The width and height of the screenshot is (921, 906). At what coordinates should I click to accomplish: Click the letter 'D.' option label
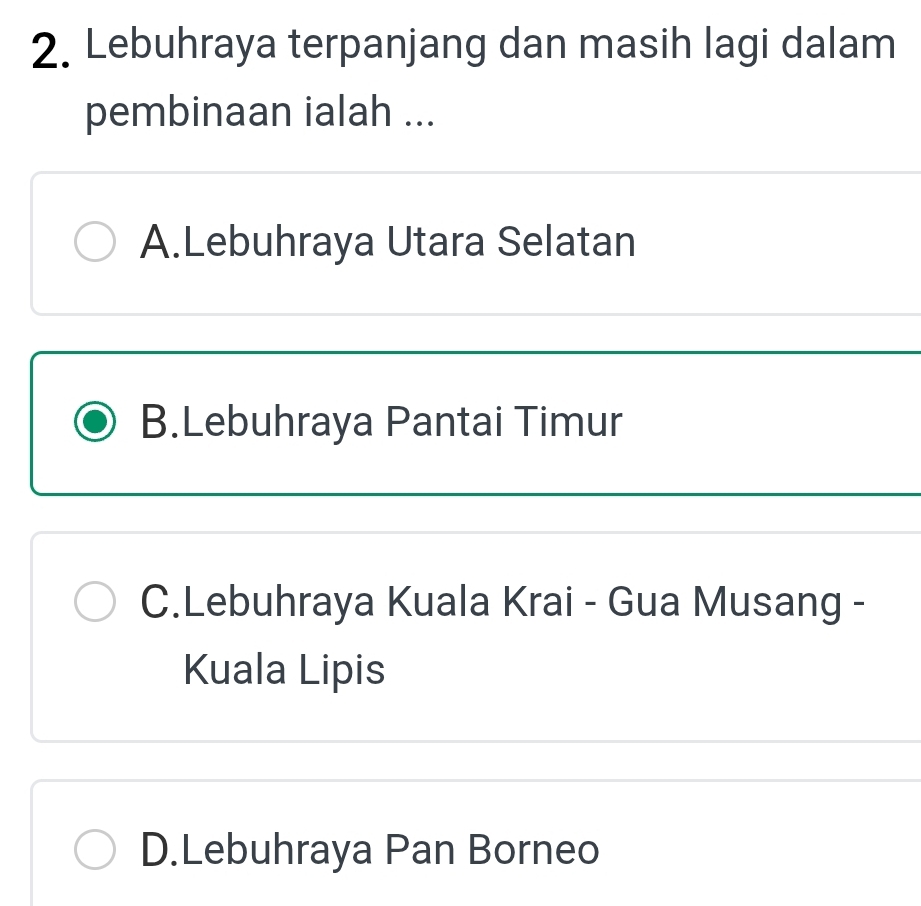click(x=162, y=850)
